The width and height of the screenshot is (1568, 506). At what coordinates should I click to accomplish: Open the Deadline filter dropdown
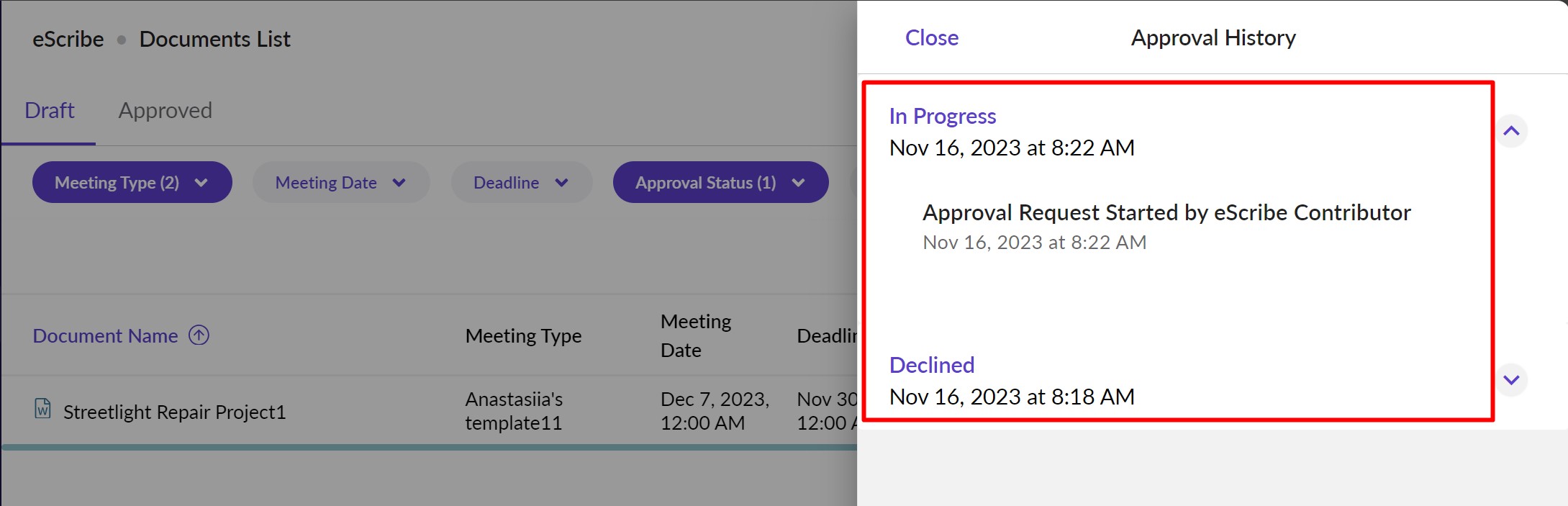pyautogui.click(x=521, y=183)
